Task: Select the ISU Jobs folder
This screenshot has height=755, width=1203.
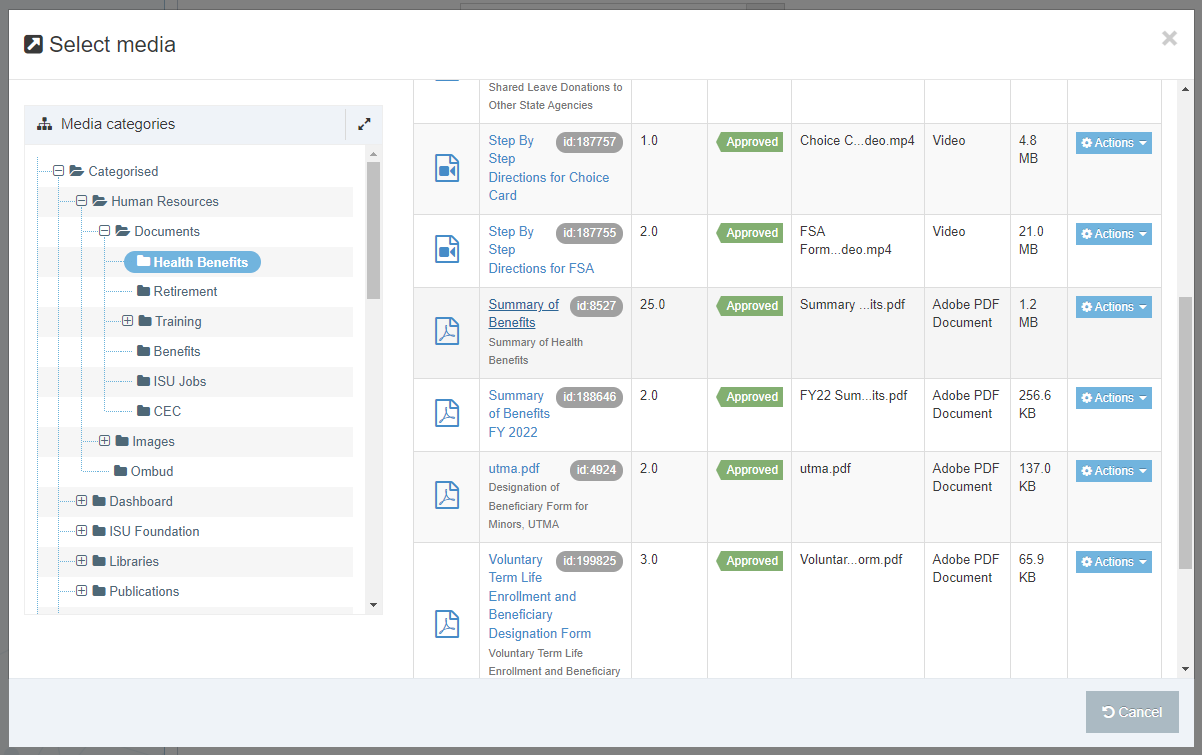Action: [179, 381]
